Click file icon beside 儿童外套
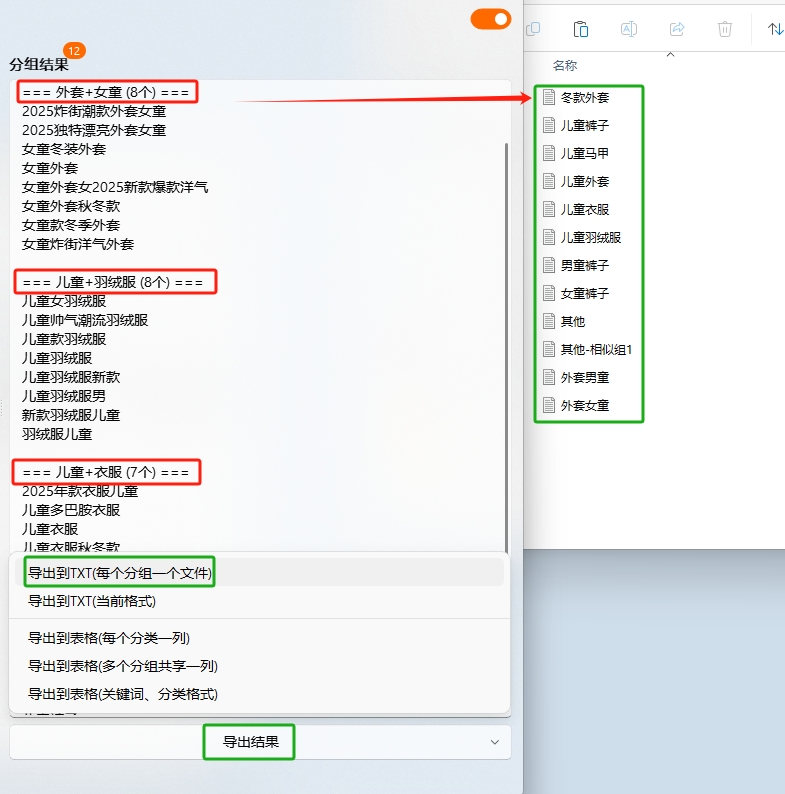The image size is (785, 794). click(548, 181)
